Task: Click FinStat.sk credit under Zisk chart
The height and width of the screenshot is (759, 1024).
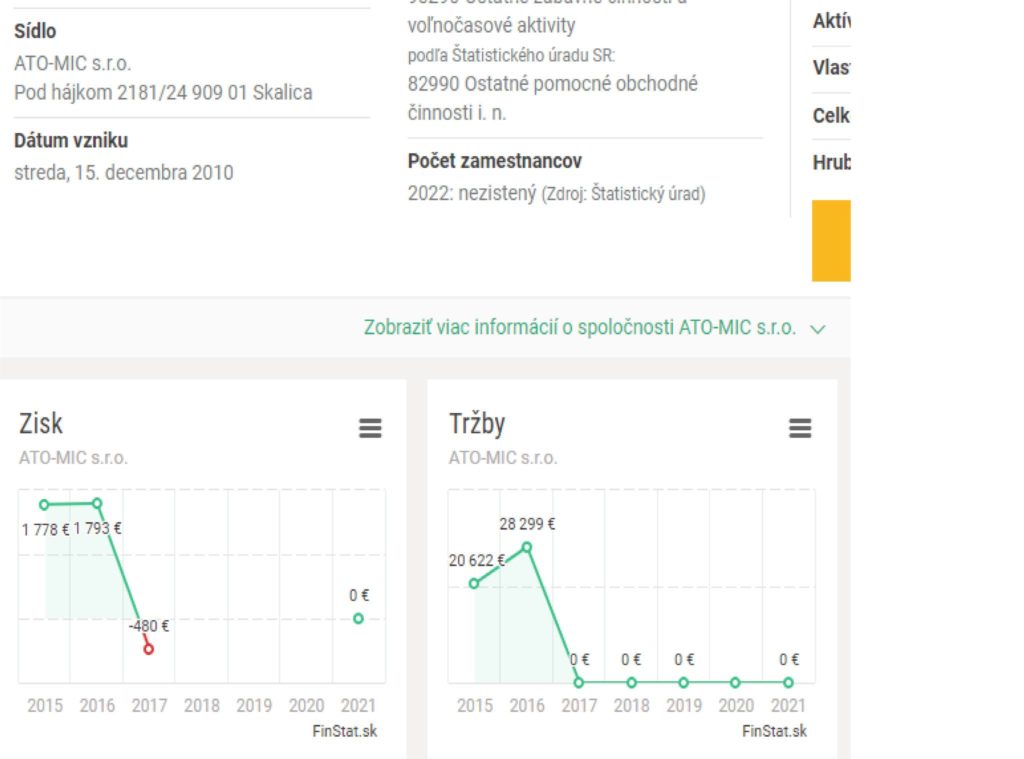Action: [345, 731]
